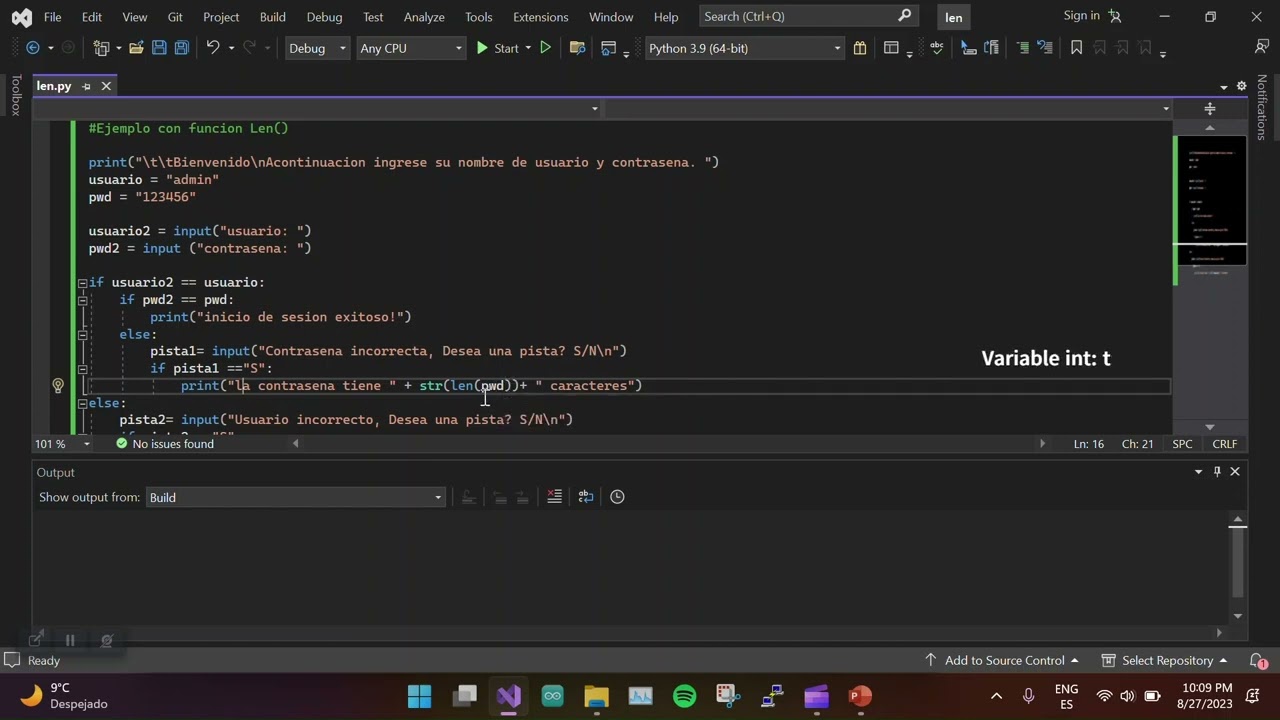Screen dimensions: 1280x720
Task: Open the Debug menu
Action: [x=324, y=17]
